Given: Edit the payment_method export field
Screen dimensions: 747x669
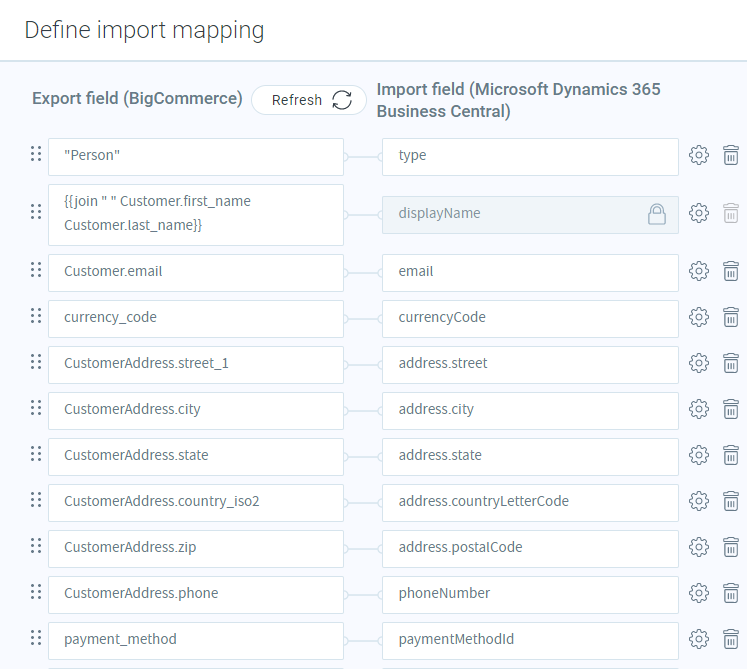Looking at the screenshot, I should pos(196,640).
